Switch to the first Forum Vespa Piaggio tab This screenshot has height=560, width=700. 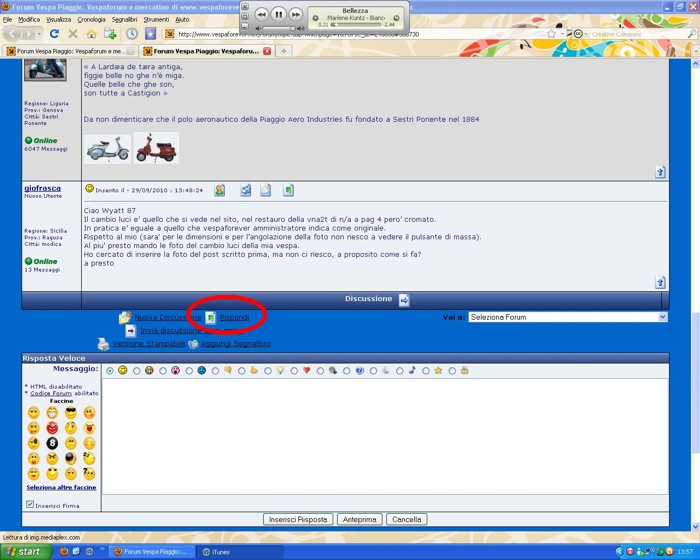tap(70, 51)
